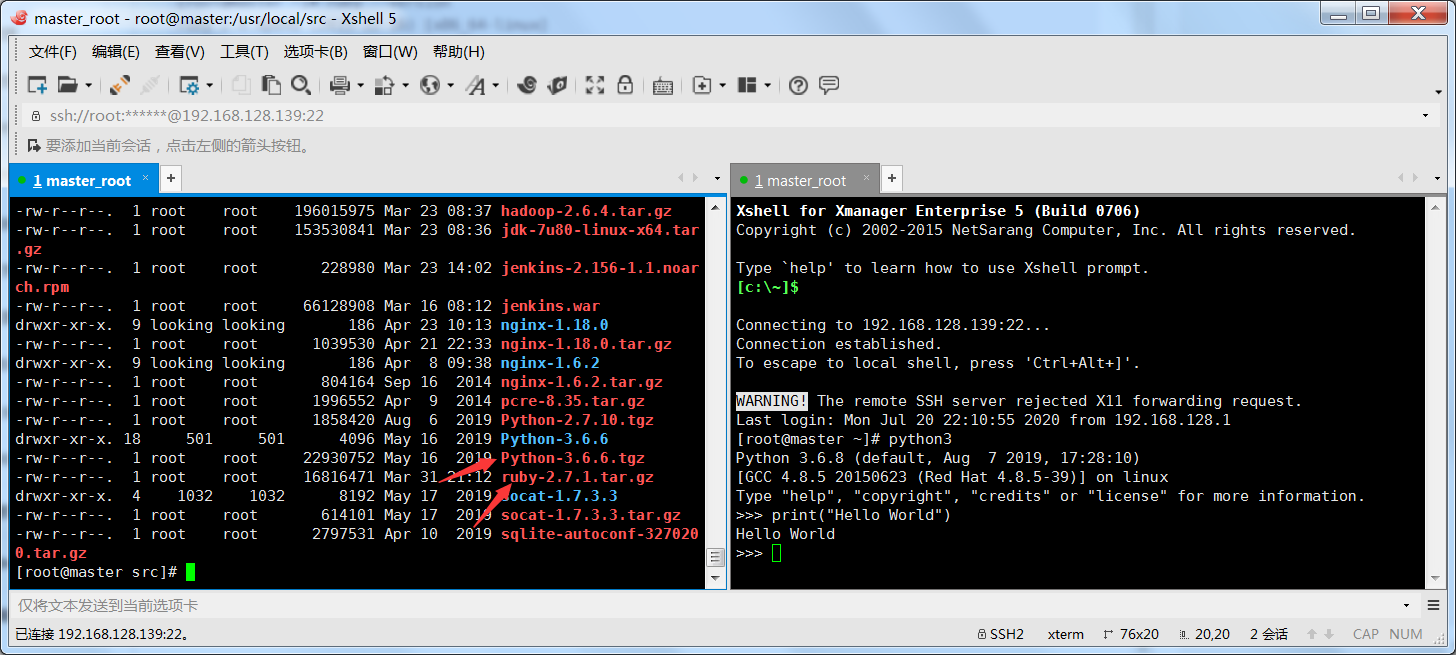1456x655 pixels.
Task: Click 76x20 terminal size in status bar
Action: (1130, 634)
